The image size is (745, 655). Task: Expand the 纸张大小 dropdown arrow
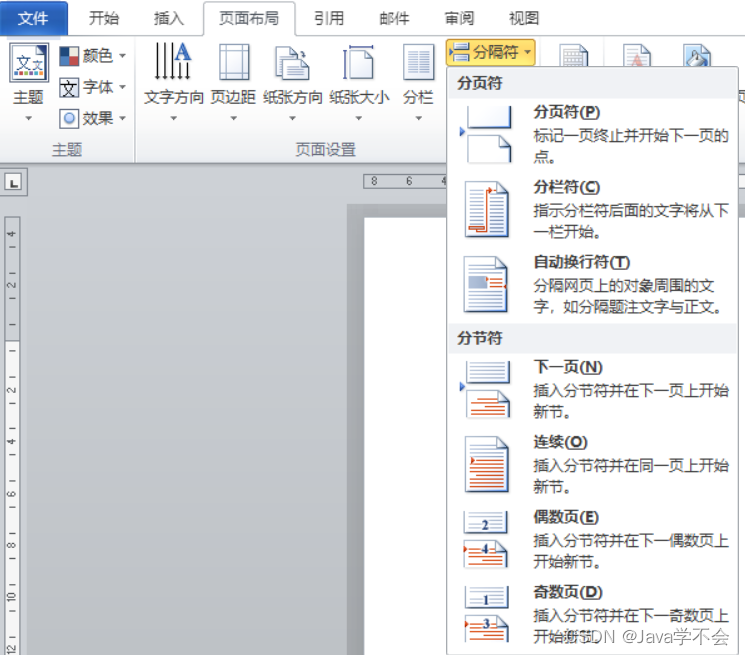coord(359,118)
